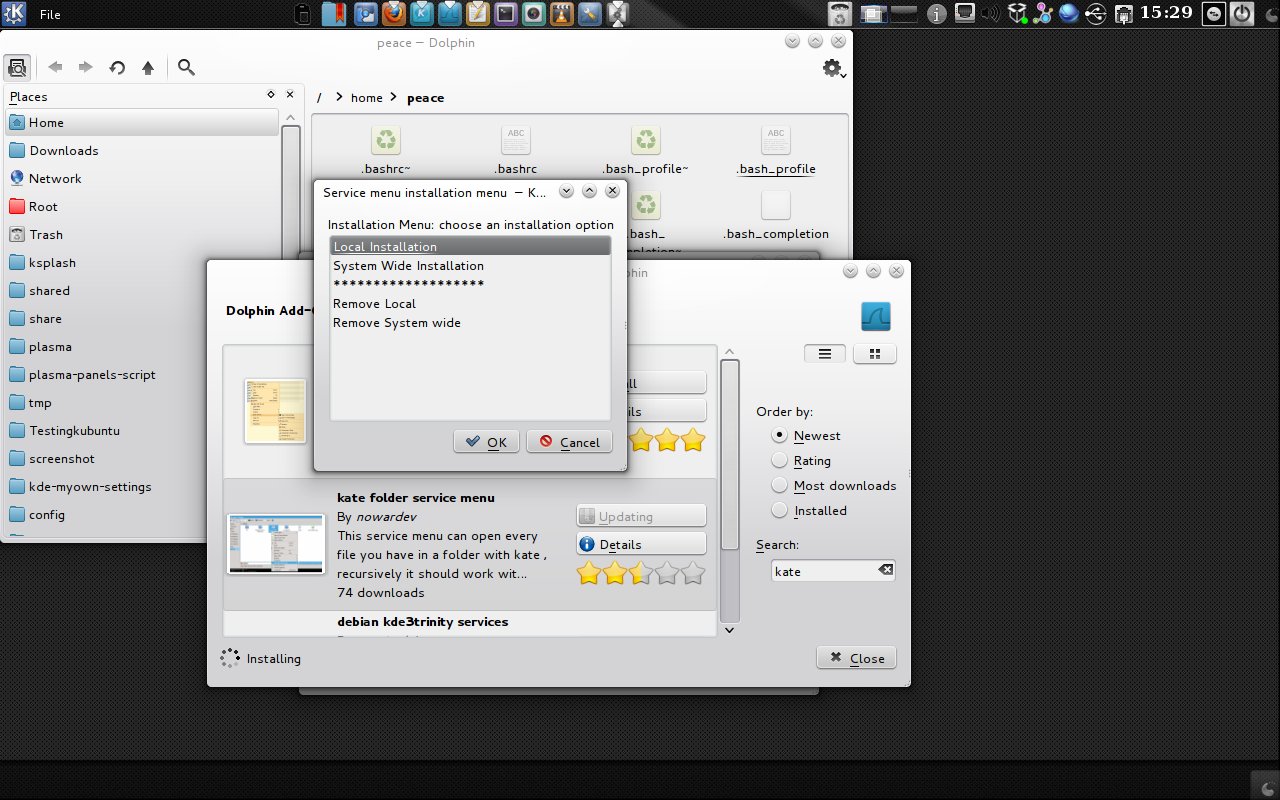Select the .bash_profile file
Screen dimensions: 1280x800
click(x=776, y=150)
